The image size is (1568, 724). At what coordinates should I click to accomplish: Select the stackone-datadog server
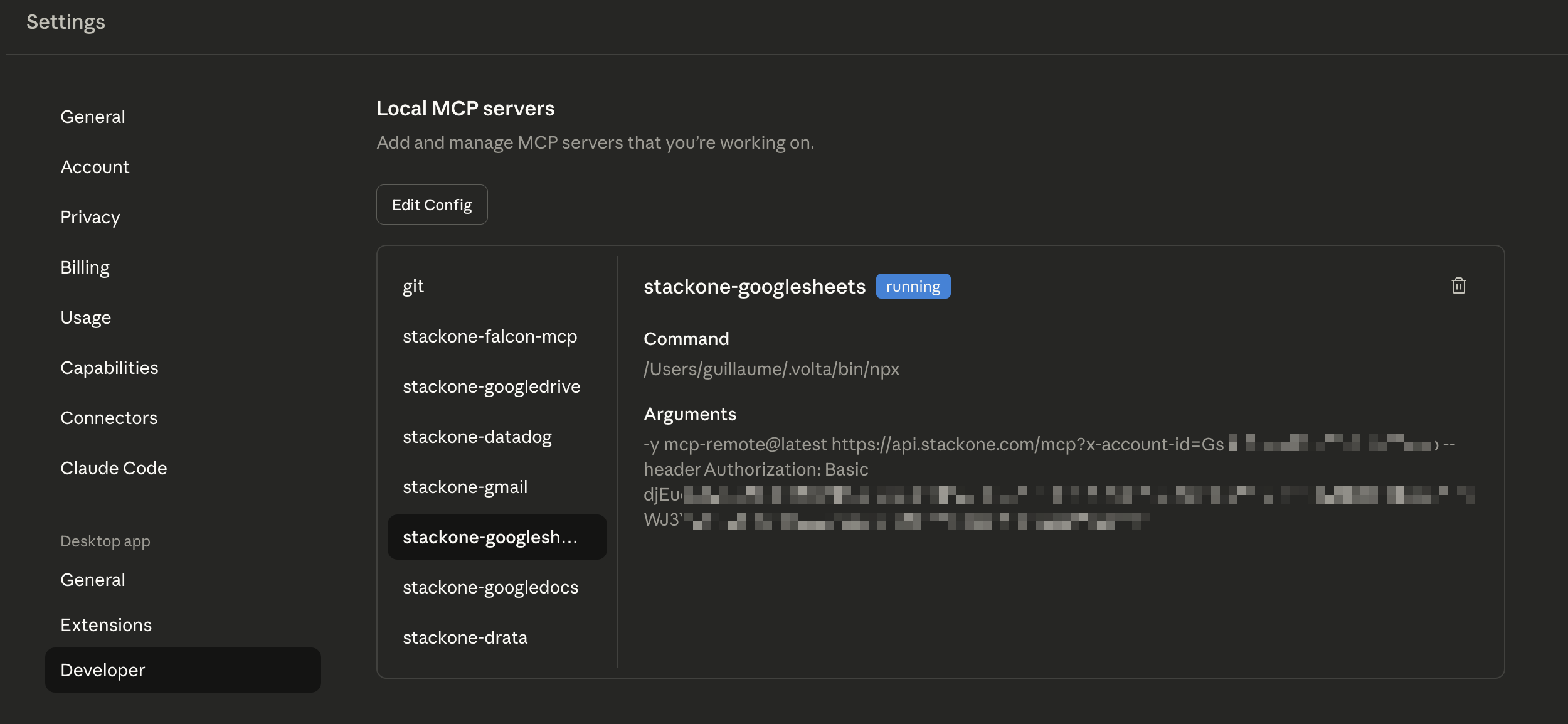(477, 437)
